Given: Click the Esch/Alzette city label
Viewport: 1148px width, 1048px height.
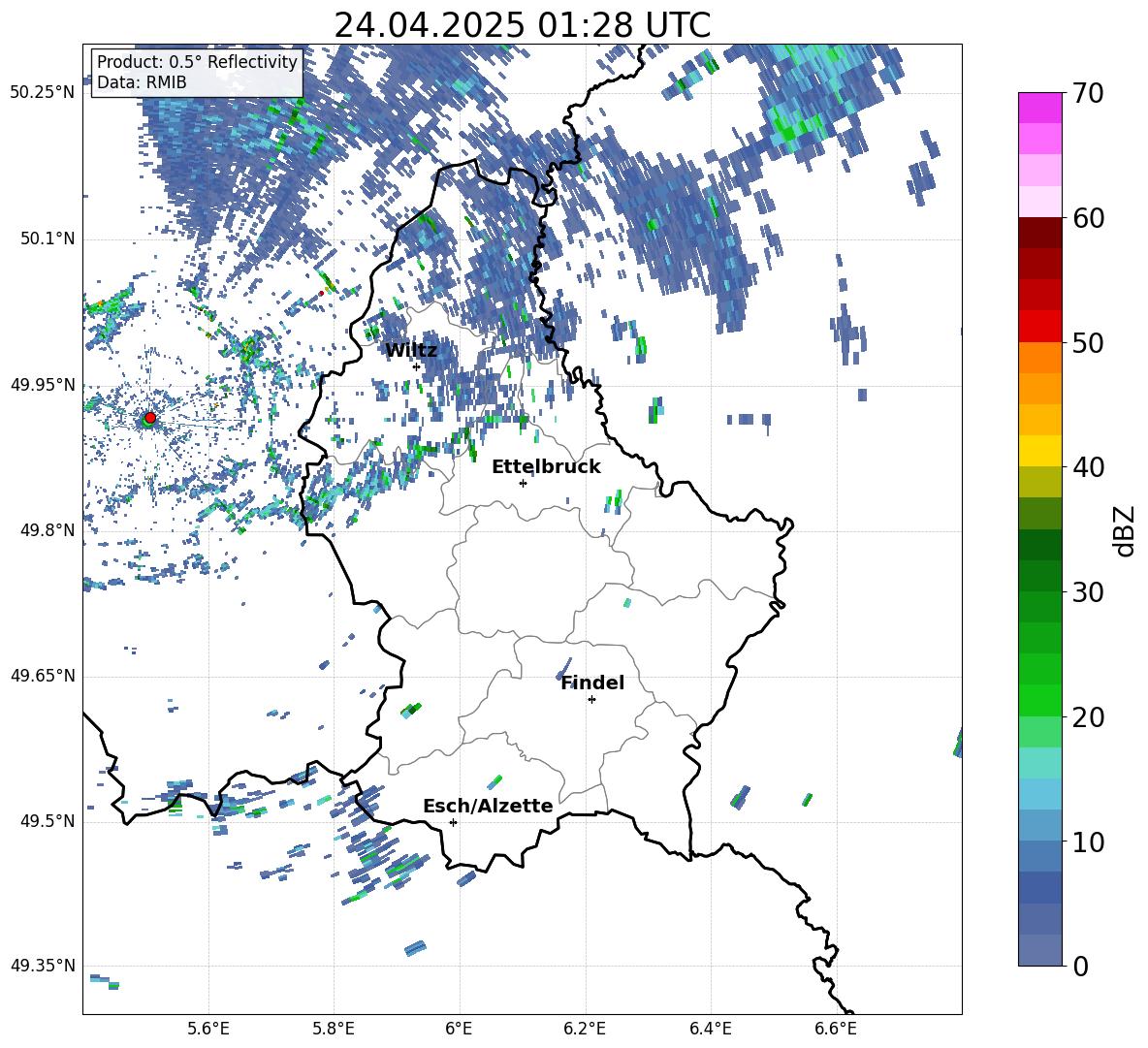Looking at the screenshot, I should coord(488,807).
